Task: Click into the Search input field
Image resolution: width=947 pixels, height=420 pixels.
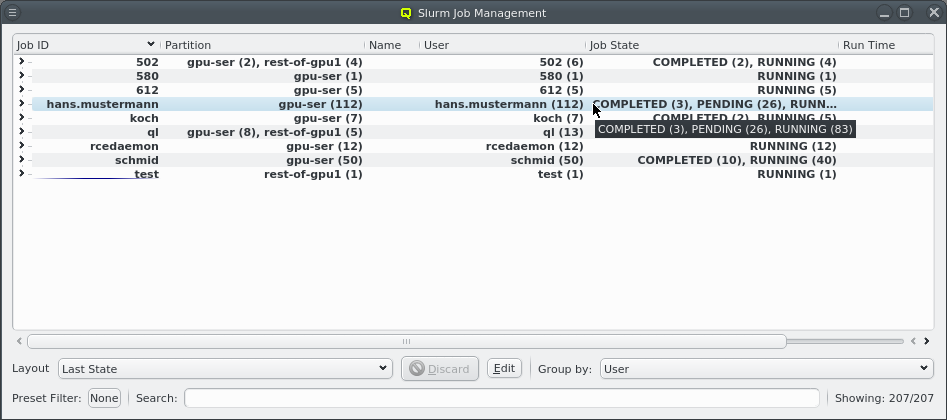Action: click(502, 398)
